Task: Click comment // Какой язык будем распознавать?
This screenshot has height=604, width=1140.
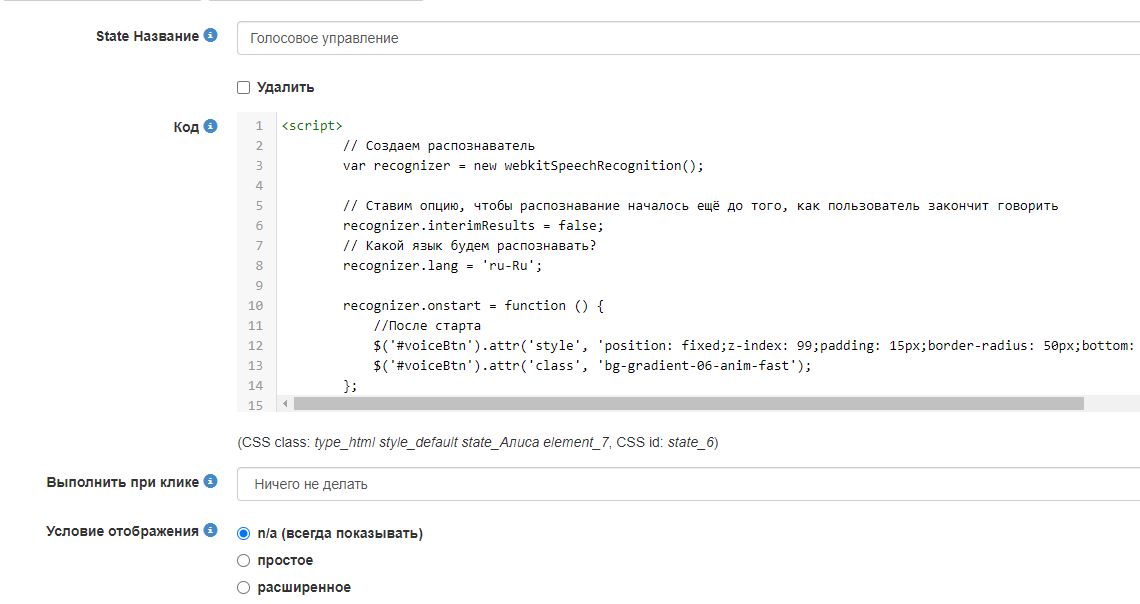Action: [470, 246]
